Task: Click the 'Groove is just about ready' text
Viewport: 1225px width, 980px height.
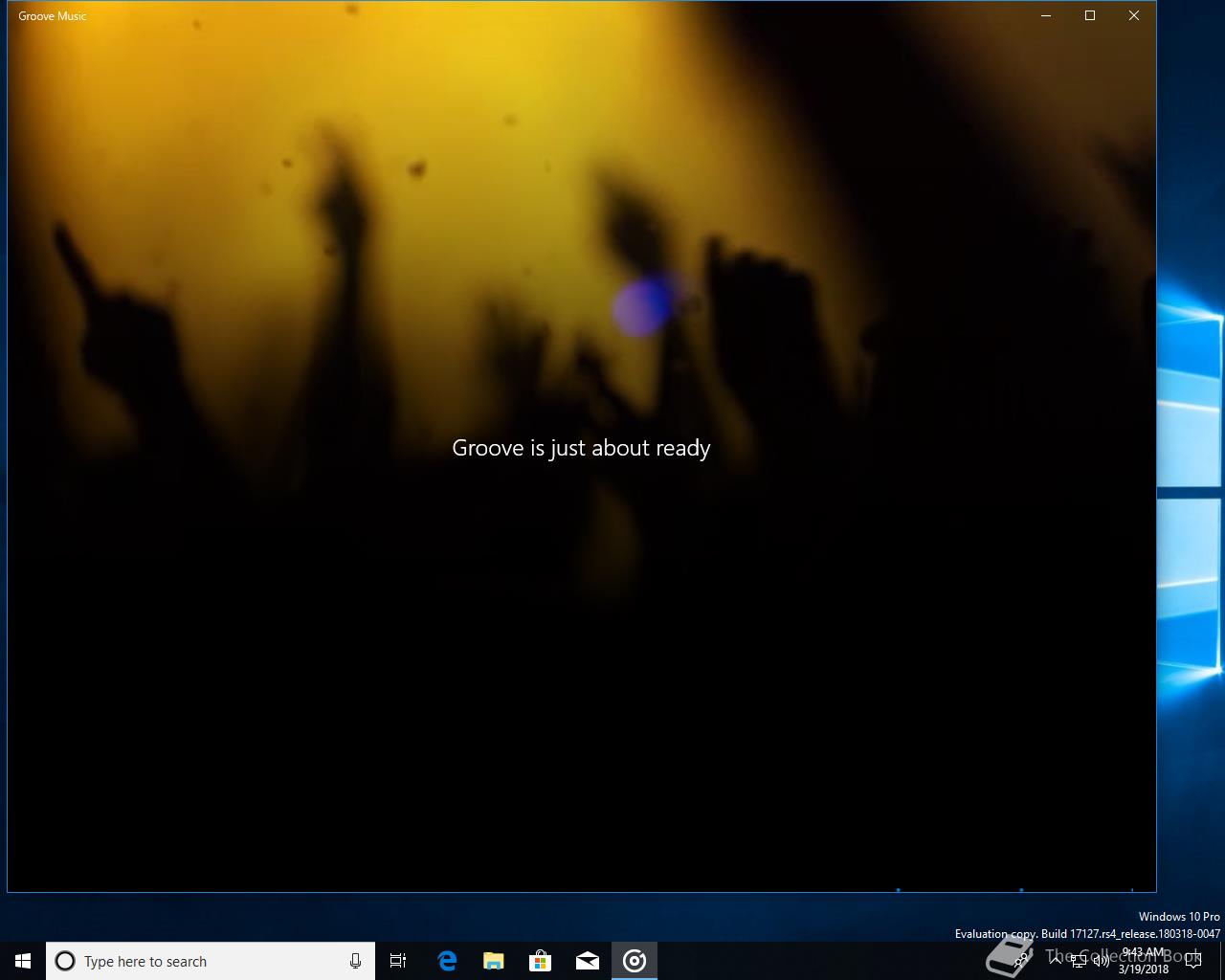Action: [581, 448]
